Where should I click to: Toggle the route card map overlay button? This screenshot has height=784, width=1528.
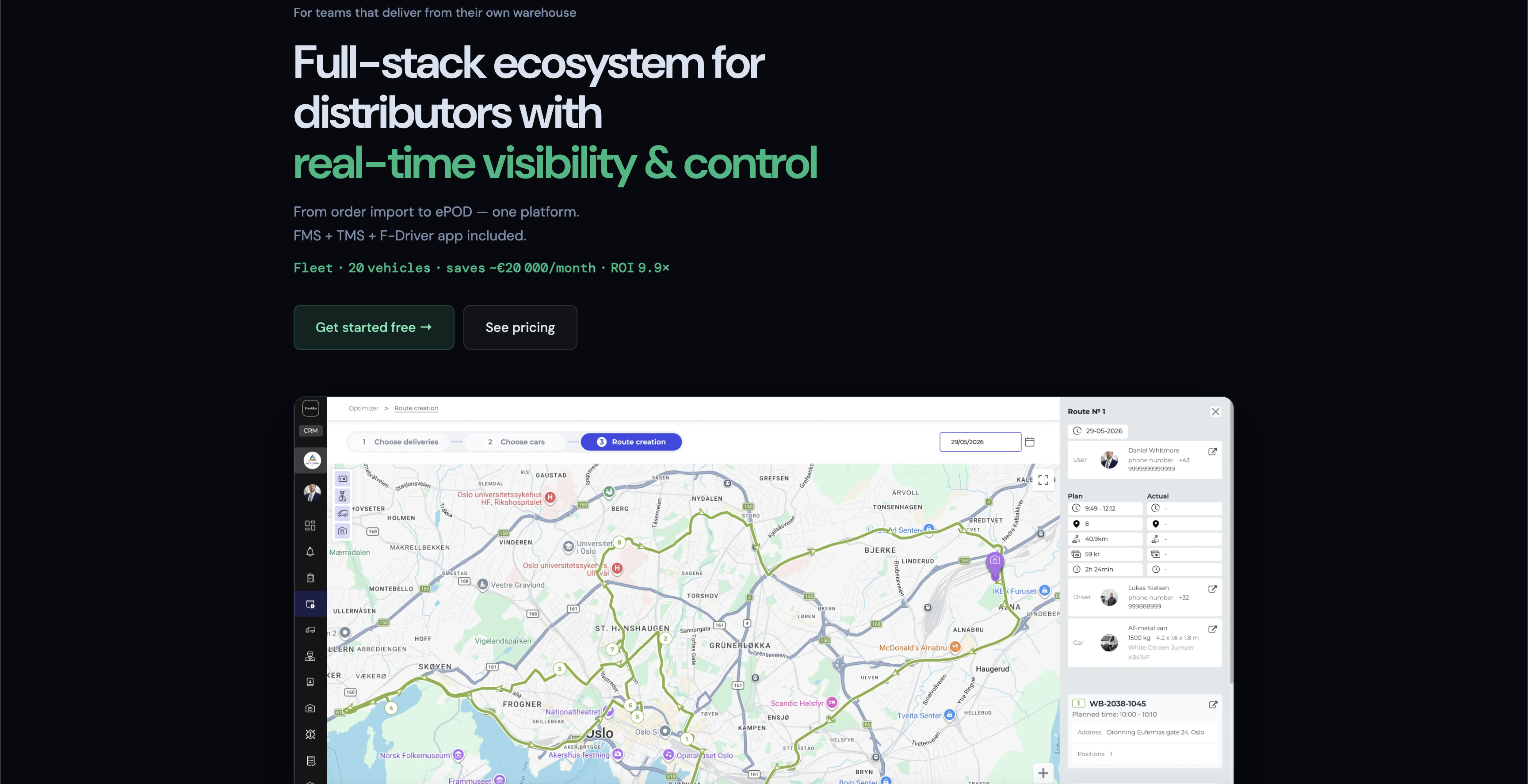click(x=342, y=479)
